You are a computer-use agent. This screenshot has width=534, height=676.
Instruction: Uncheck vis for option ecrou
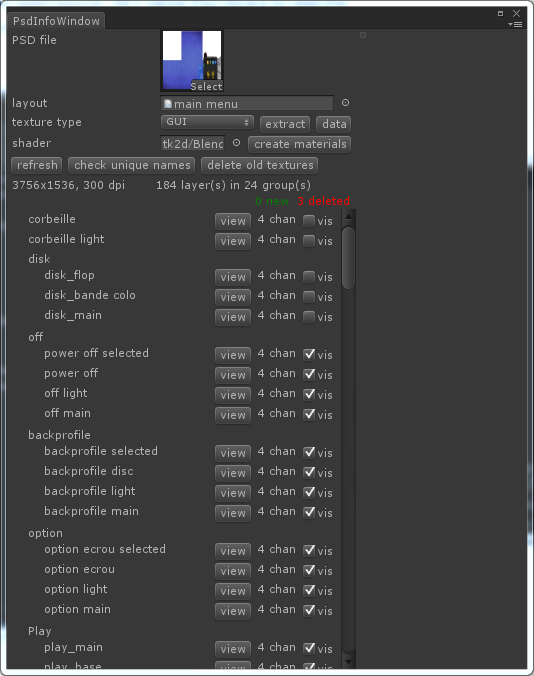point(309,570)
